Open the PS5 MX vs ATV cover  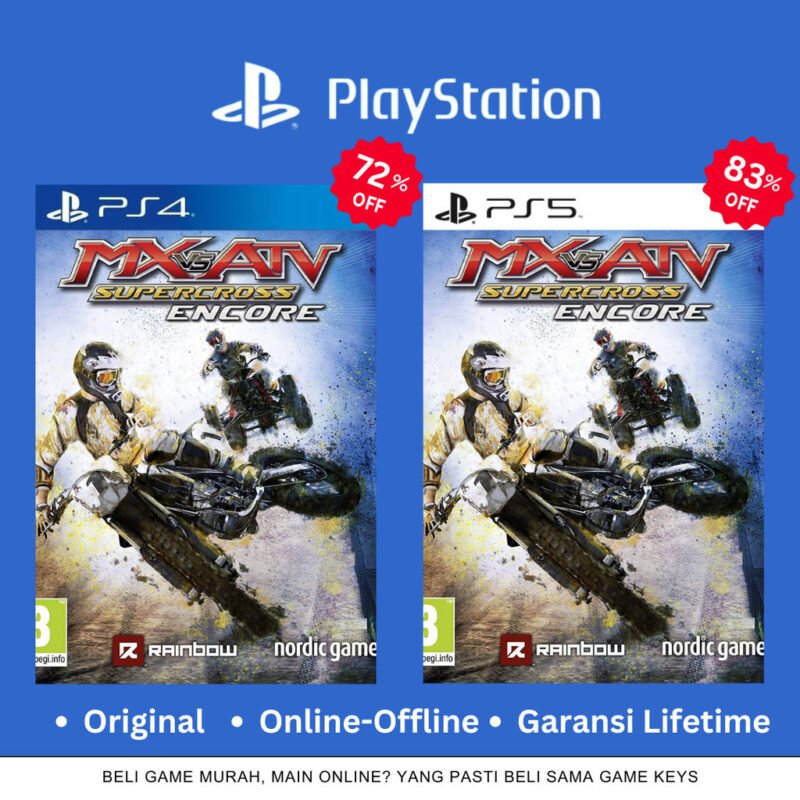coord(593,433)
